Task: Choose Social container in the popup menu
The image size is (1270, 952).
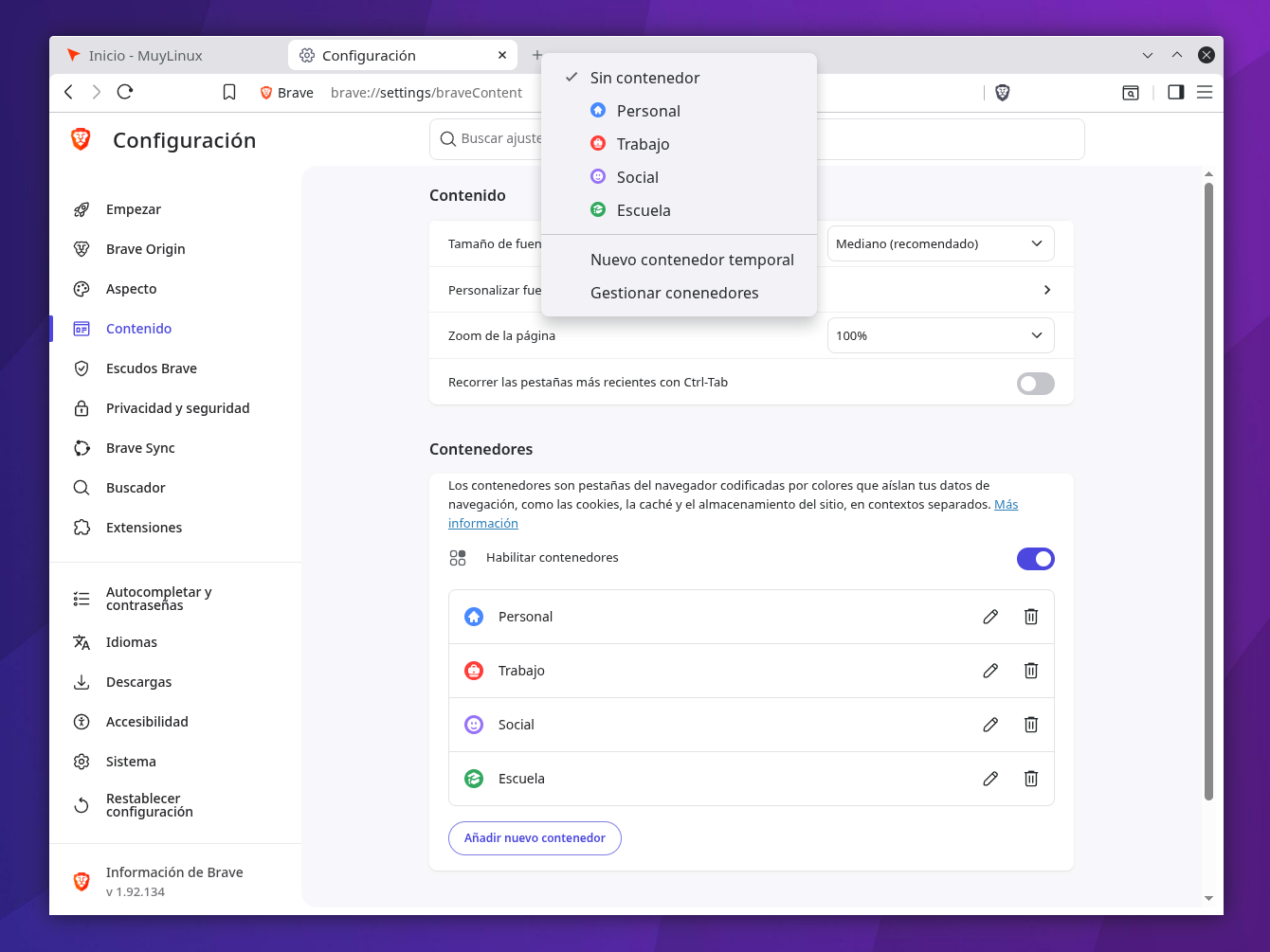Action: click(x=679, y=177)
